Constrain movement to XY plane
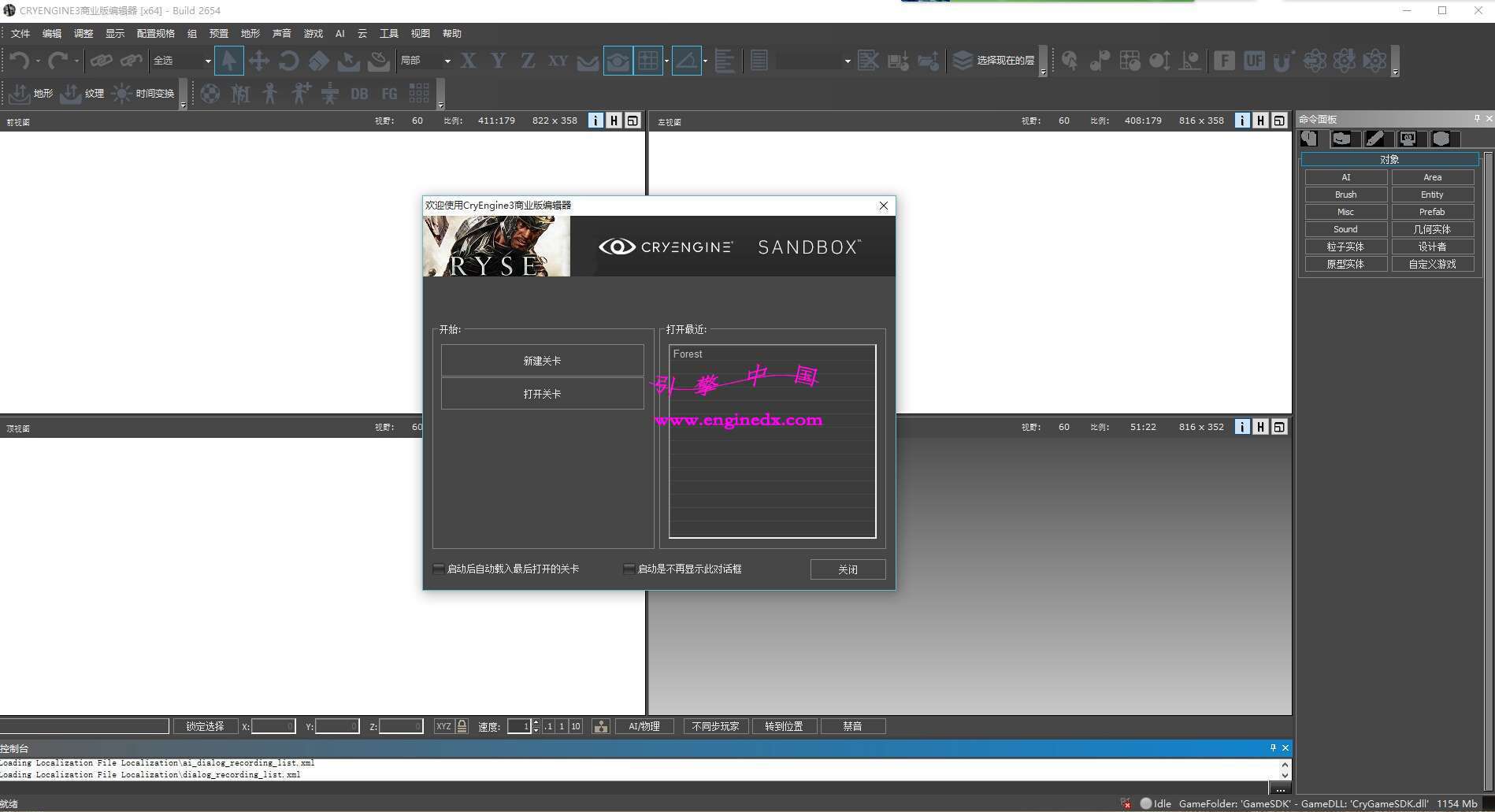 pyautogui.click(x=558, y=61)
